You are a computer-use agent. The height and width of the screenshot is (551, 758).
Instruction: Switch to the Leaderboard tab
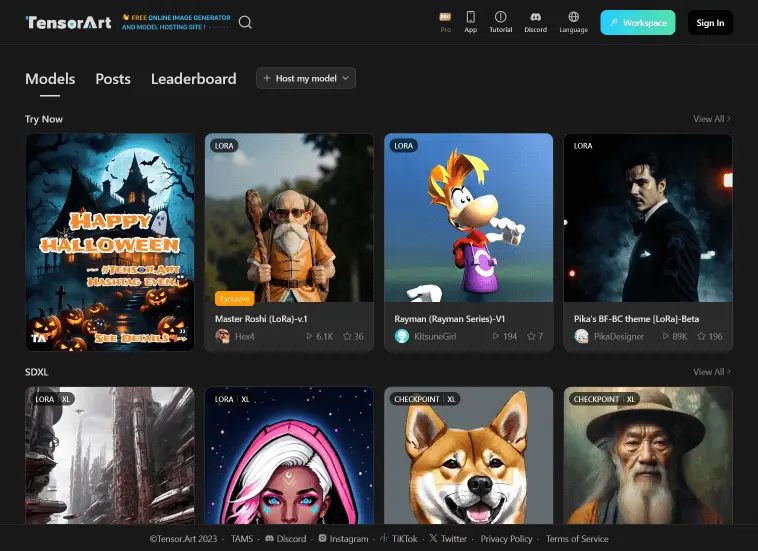coord(193,79)
